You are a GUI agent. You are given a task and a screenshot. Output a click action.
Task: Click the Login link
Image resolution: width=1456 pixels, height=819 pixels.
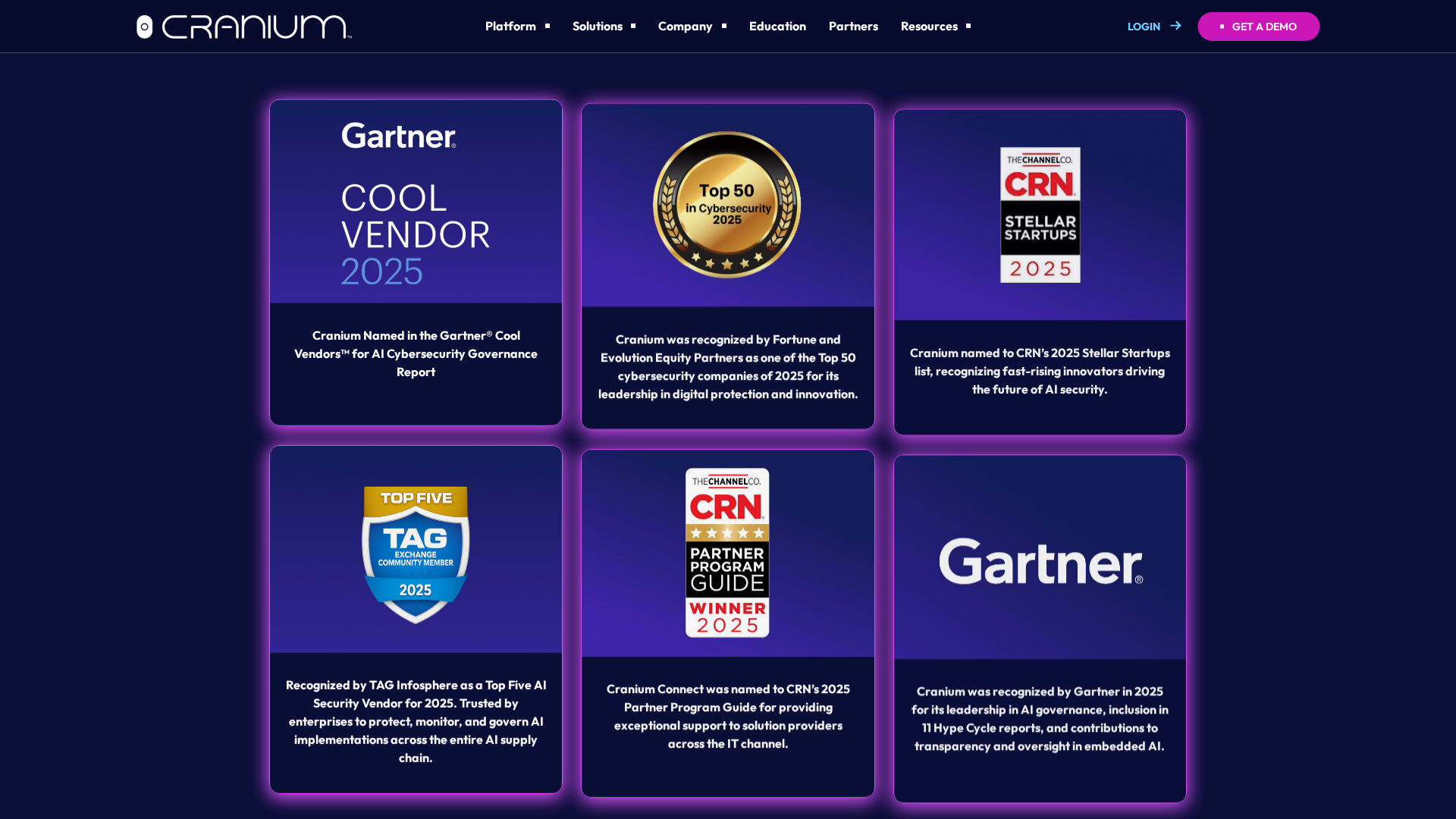(1144, 27)
